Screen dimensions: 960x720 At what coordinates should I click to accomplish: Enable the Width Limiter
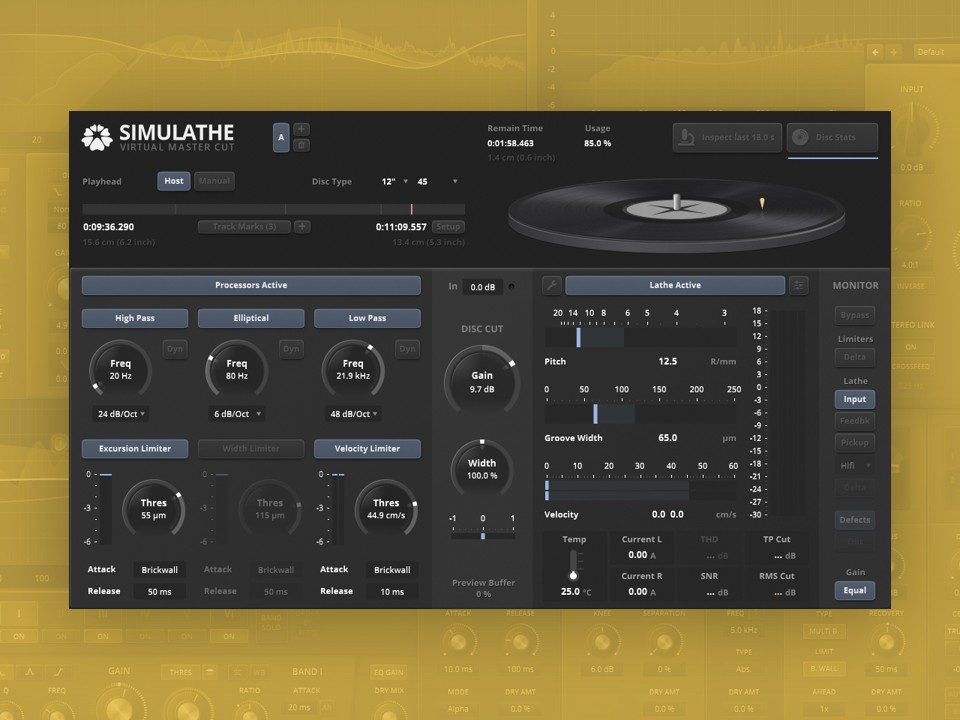point(251,449)
